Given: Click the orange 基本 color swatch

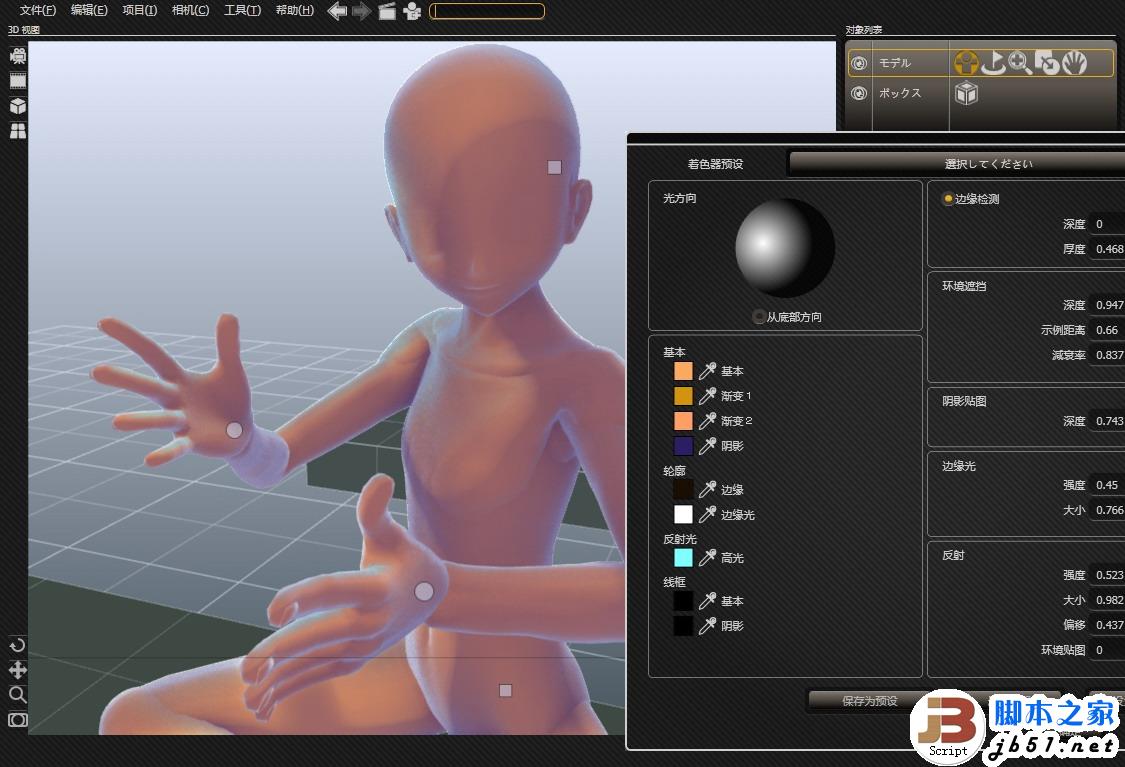Looking at the screenshot, I should [682, 371].
